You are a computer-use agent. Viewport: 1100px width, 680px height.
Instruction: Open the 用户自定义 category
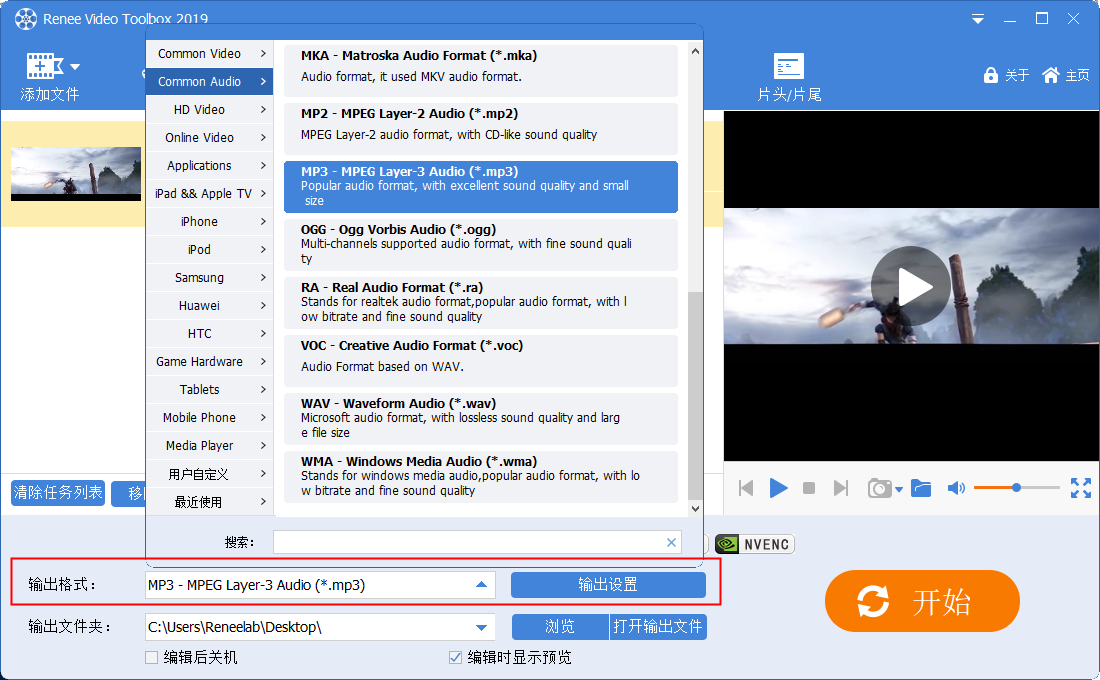pyautogui.click(x=210, y=474)
